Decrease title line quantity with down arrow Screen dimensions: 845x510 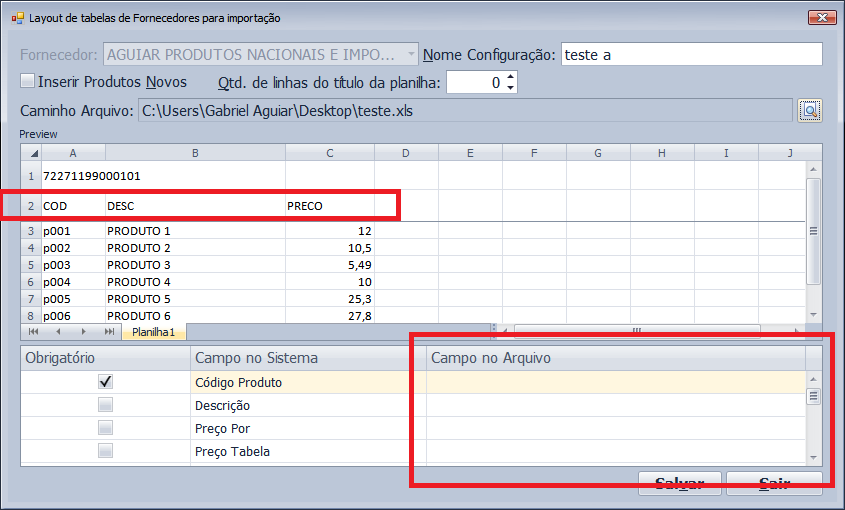511,88
